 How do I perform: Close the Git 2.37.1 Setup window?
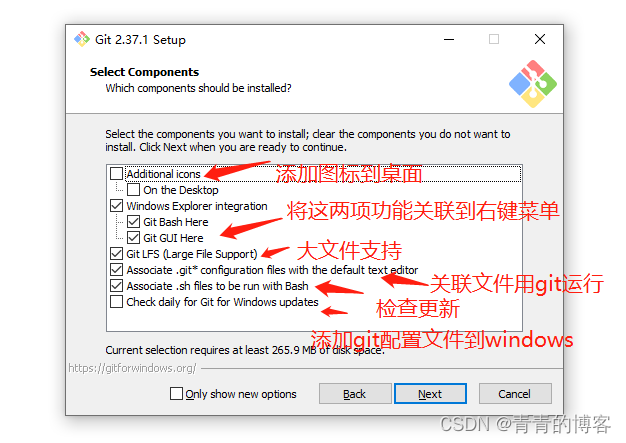click(540, 39)
